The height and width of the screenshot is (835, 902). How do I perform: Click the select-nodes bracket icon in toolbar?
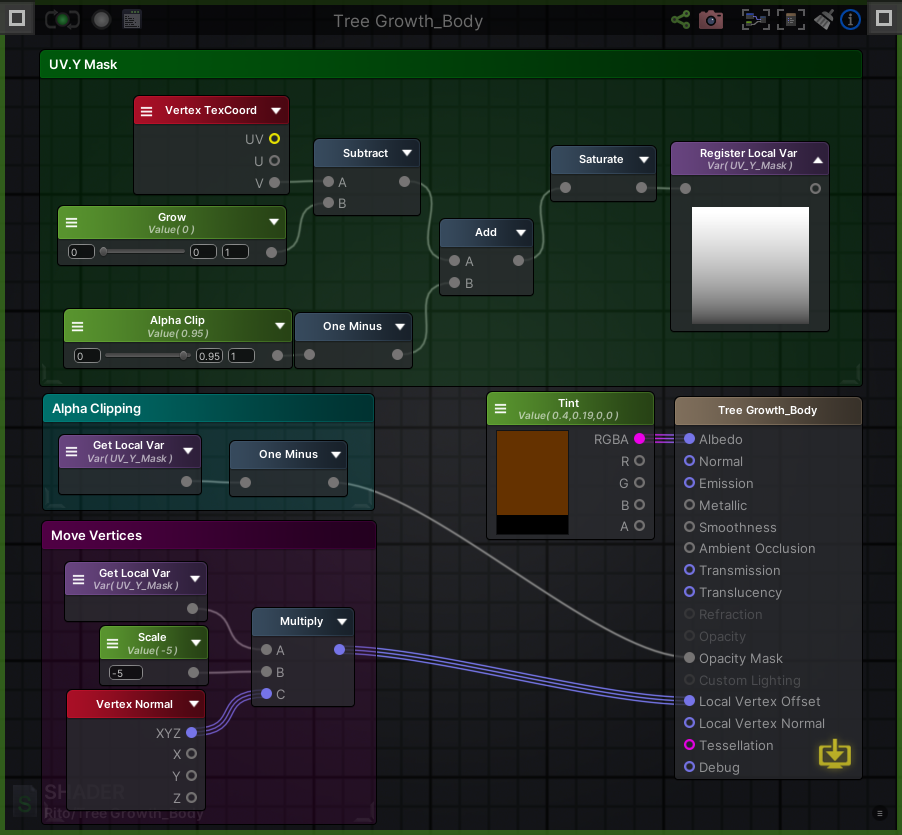(x=790, y=19)
